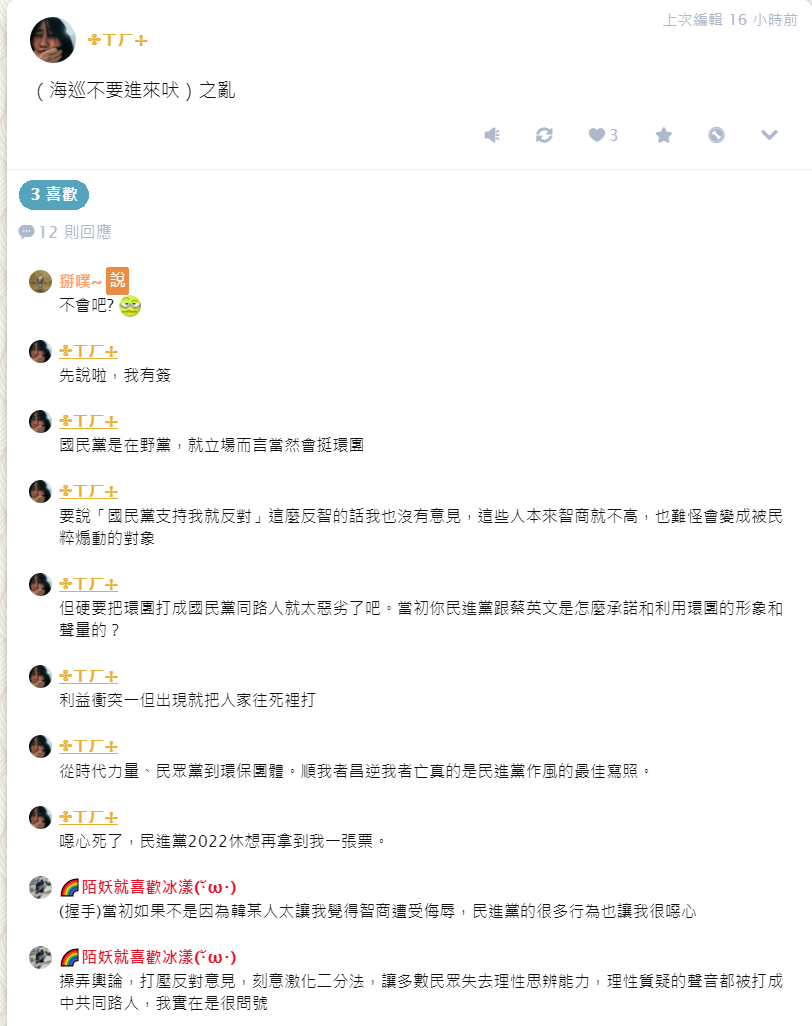The width and height of the screenshot is (812, 1026).
Task: Open the speech bubble responses icon
Action: pos(26,232)
